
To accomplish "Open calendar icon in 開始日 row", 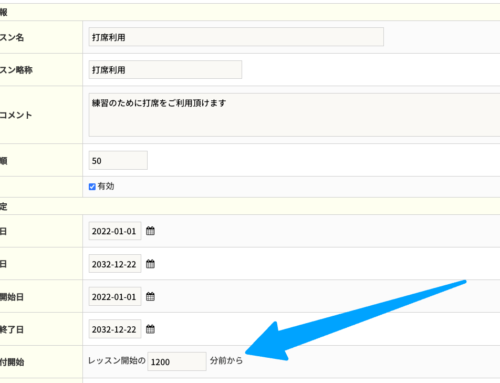I will [x=150, y=296].
